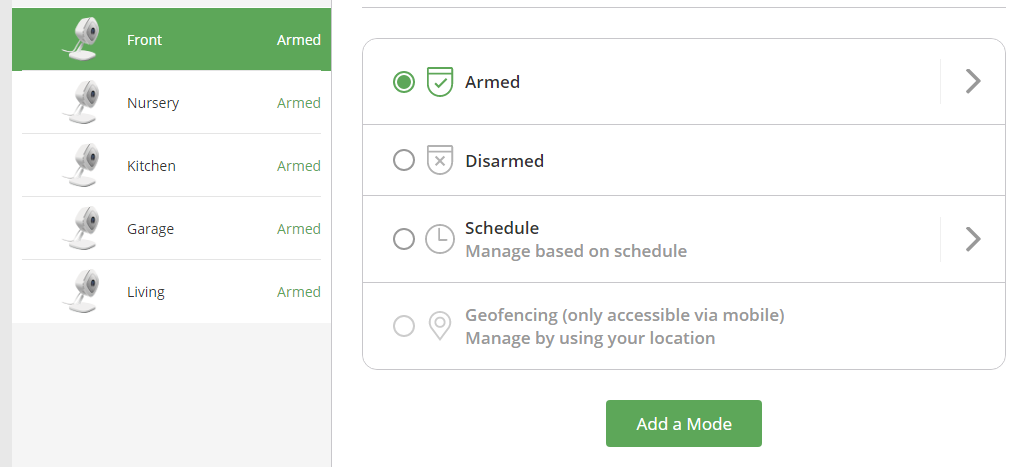Click the Geofencing location pin icon
Image resolution: width=1014 pixels, height=467 pixels.
440,326
